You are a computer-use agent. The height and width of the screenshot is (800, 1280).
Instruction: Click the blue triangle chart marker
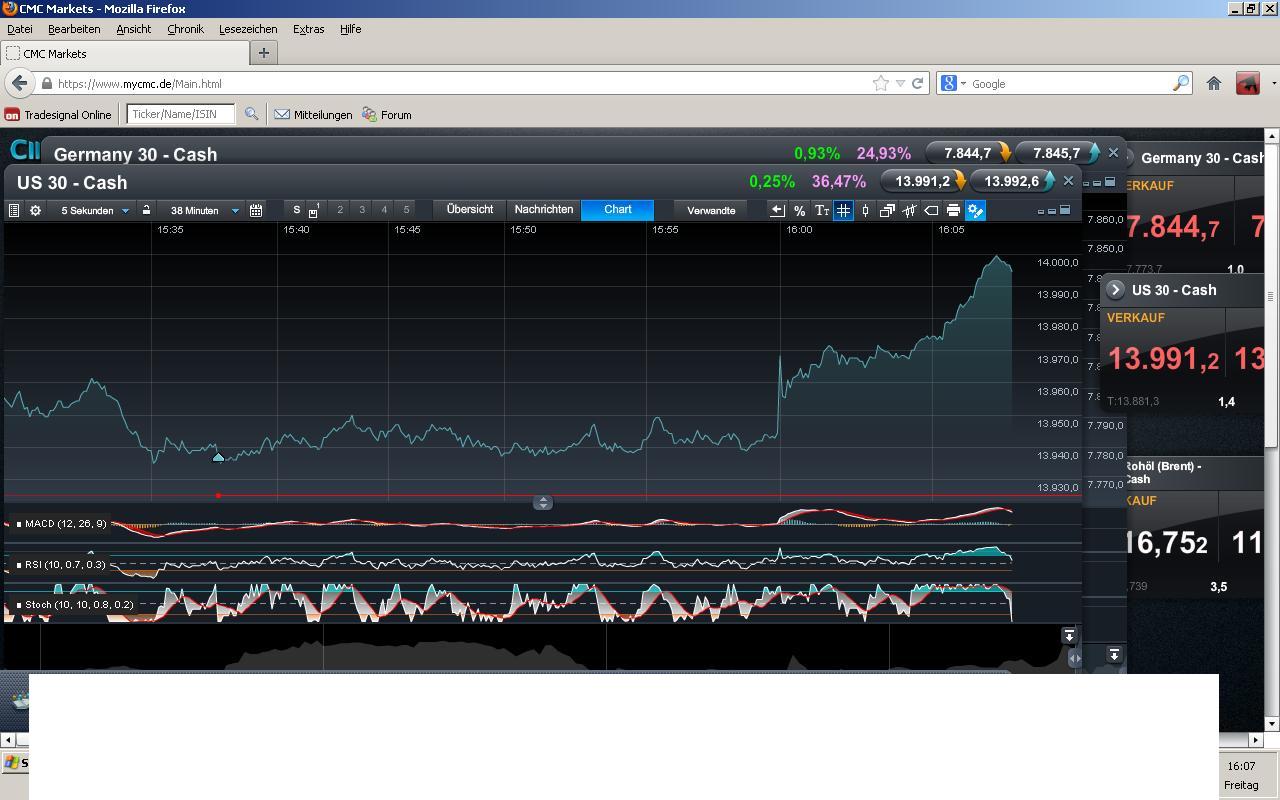coord(218,457)
